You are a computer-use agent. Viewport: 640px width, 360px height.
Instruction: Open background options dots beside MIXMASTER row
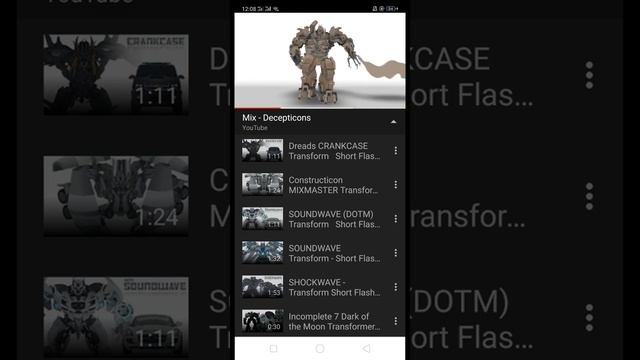click(x=589, y=196)
